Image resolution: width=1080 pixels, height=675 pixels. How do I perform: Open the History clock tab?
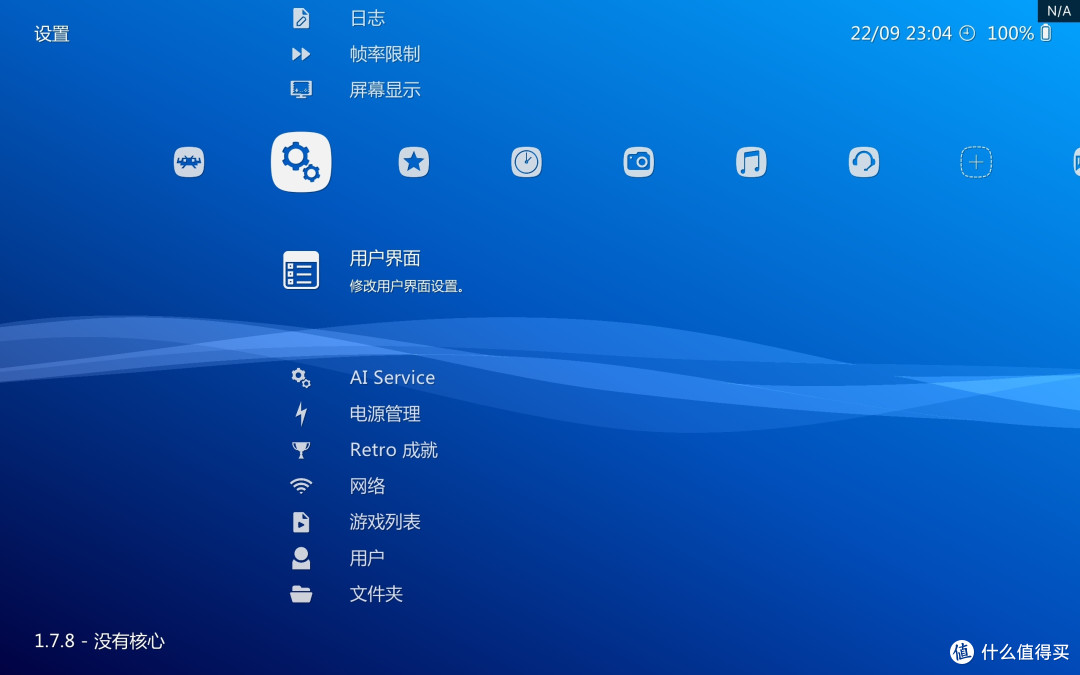pyautogui.click(x=526, y=163)
